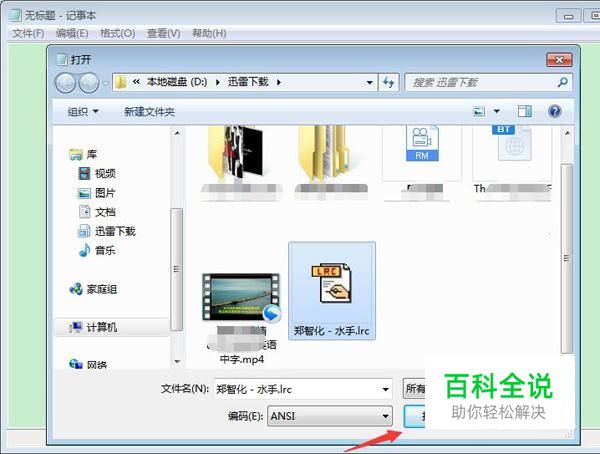Expand the 文件名 dropdown arrow
Image resolution: width=600 pixels, height=454 pixels.
coord(385,389)
